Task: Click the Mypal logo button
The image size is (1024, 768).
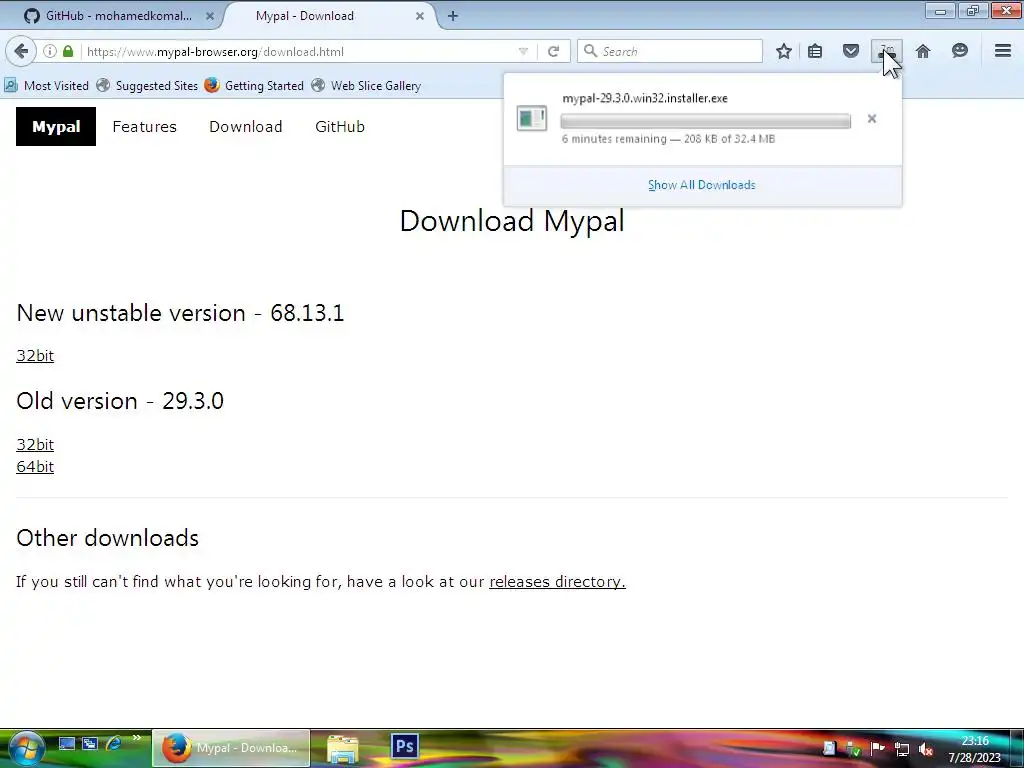Action: click(x=56, y=127)
